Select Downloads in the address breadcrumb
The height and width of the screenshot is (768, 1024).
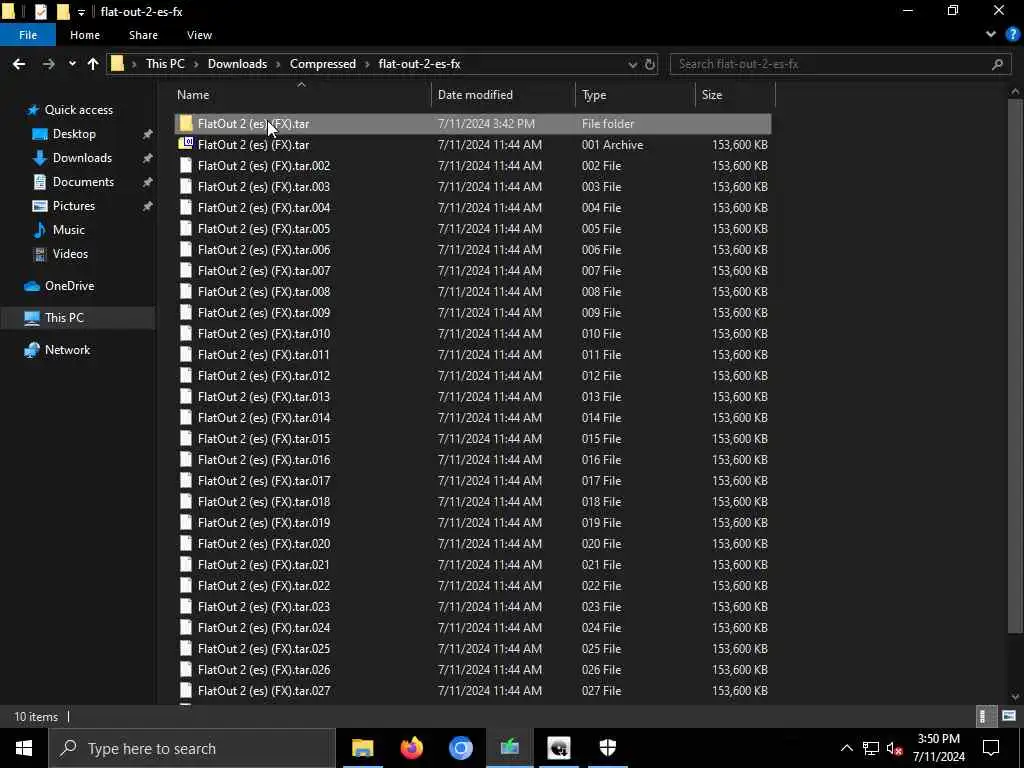click(x=237, y=64)
